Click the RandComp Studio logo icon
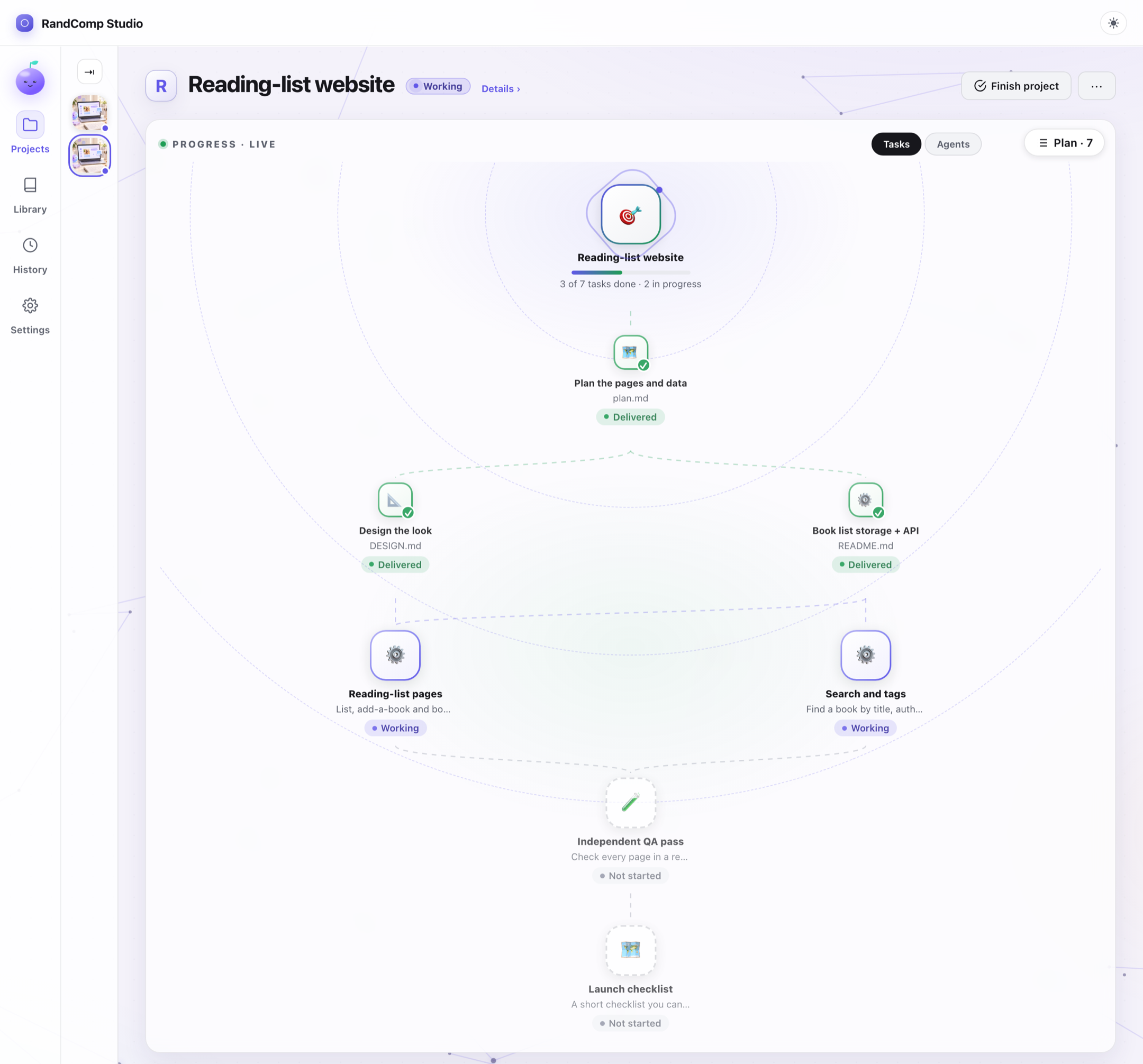 (x=24, y=23)
